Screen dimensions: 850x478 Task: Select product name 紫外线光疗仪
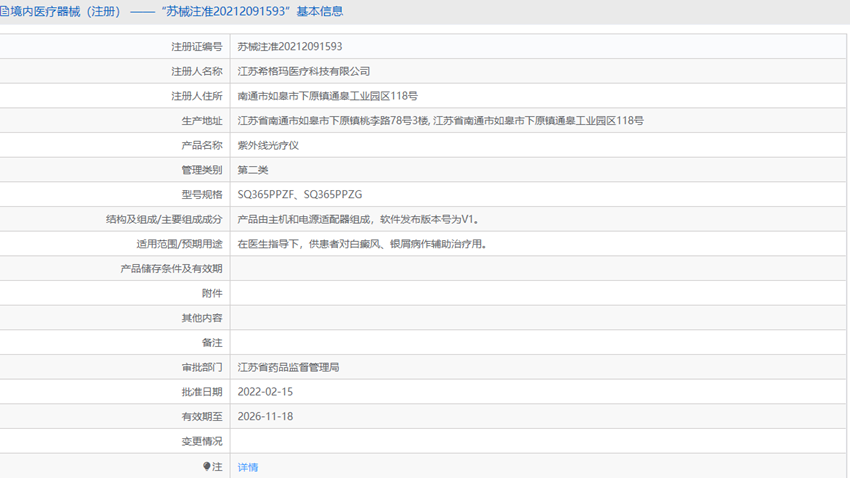(x=268, y=145)
